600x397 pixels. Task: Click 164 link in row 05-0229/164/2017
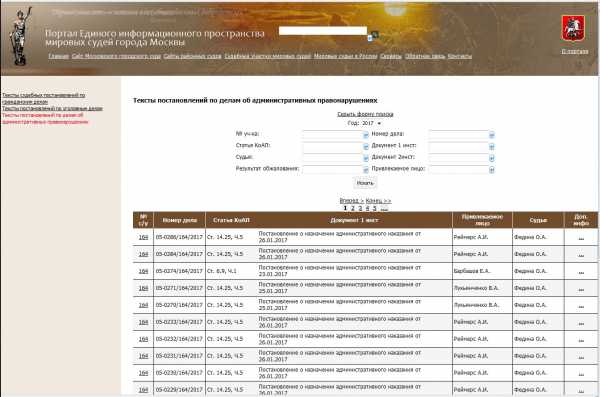pos(143,390)
